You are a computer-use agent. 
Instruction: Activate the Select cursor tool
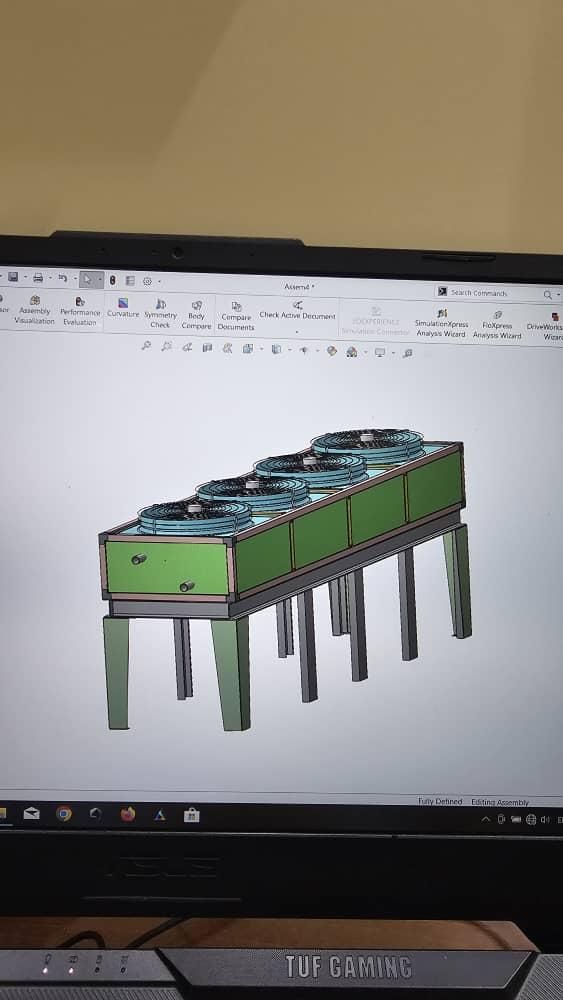pos(87,279)
